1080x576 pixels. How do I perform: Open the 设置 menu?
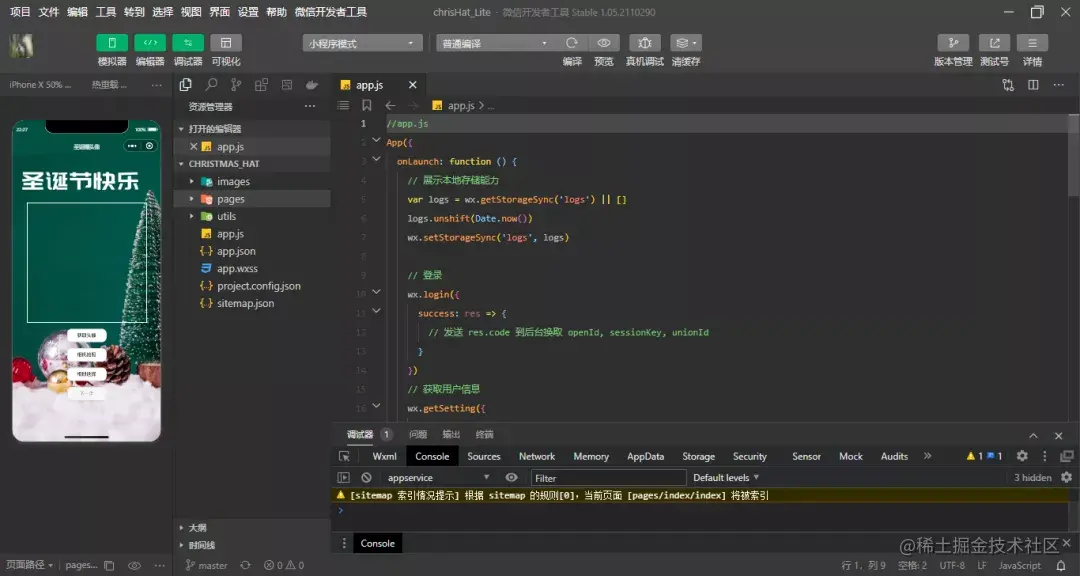pos(248,12)
